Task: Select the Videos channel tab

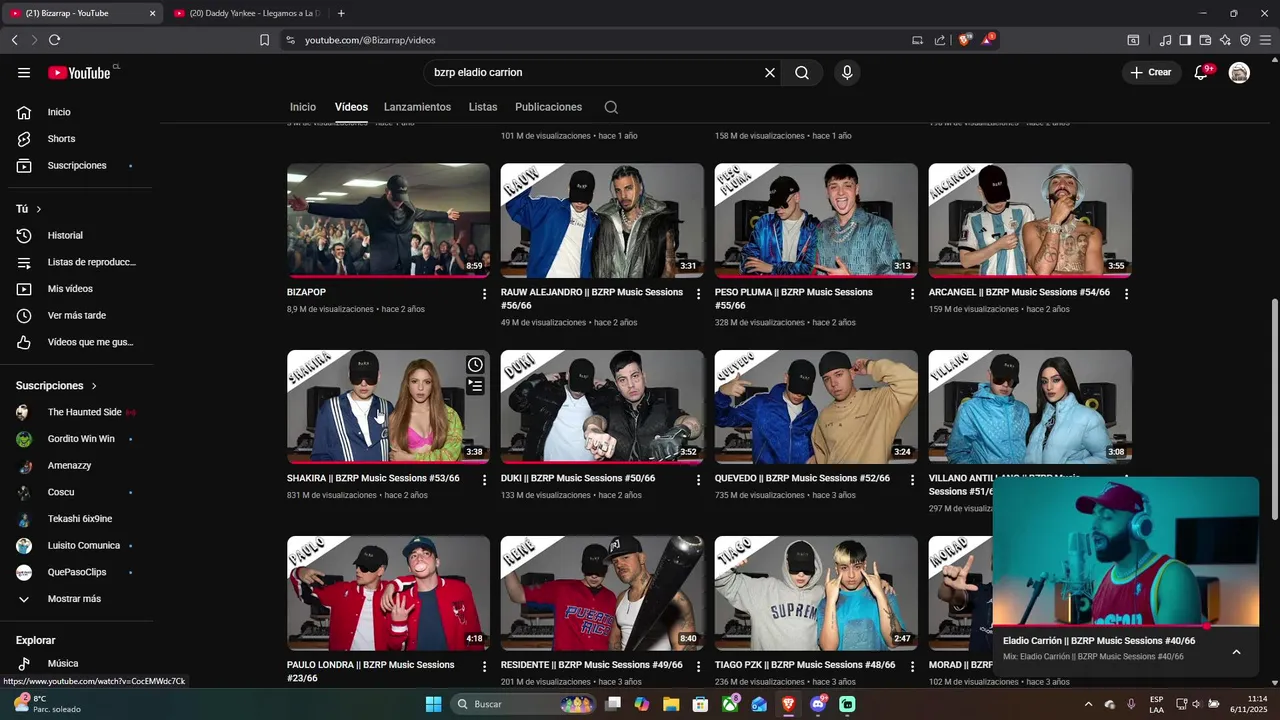Action: click(351, 107)
